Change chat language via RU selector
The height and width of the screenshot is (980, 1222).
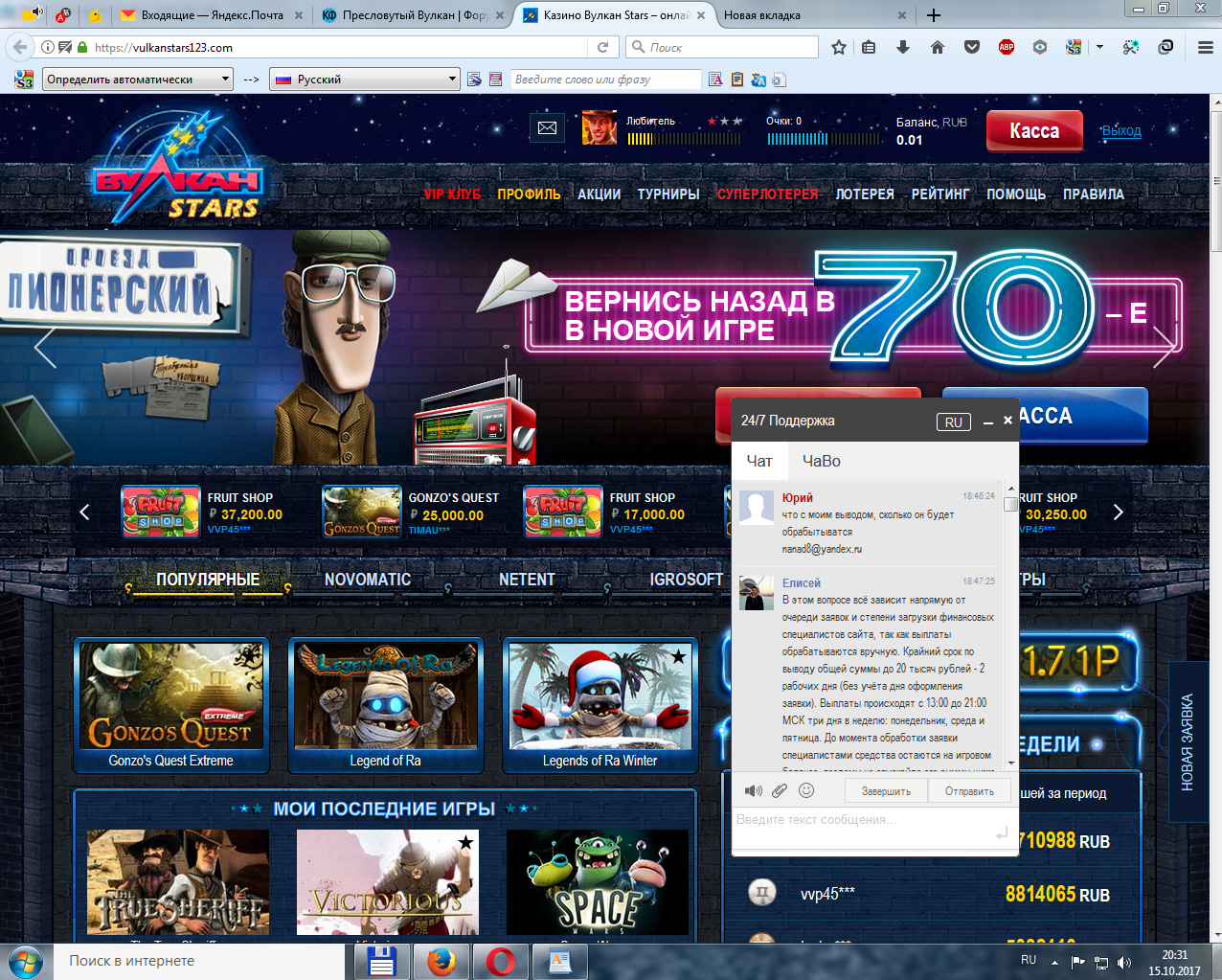click(x=953, y=422)
